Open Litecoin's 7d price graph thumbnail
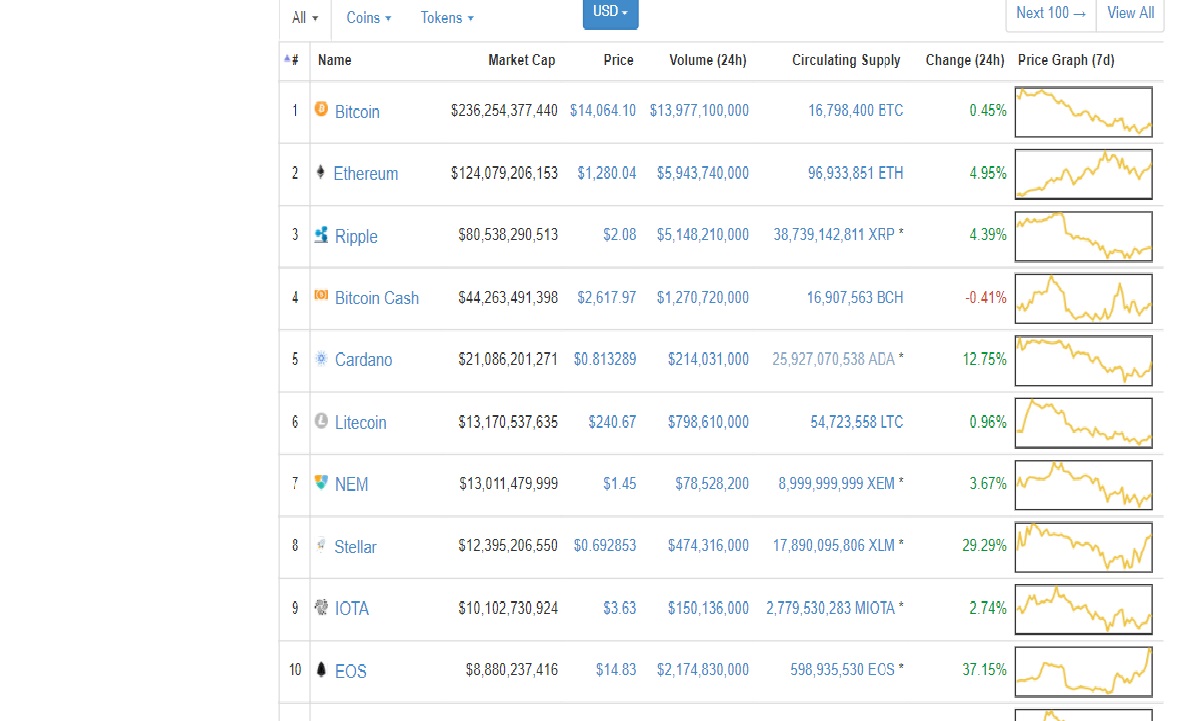The height and width of the screenshot is (721, 1180). [1083, 423]
